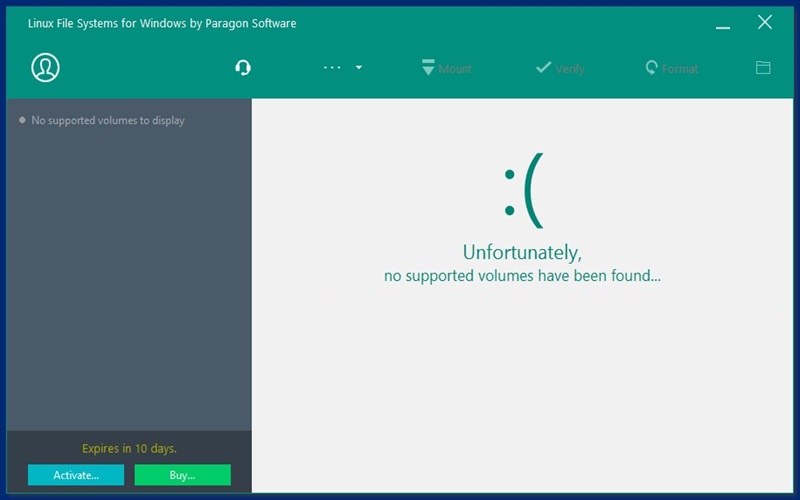Click the 'Unfortunately,' message heading
This screenshot has height=500, width=800.
(522, 252)
